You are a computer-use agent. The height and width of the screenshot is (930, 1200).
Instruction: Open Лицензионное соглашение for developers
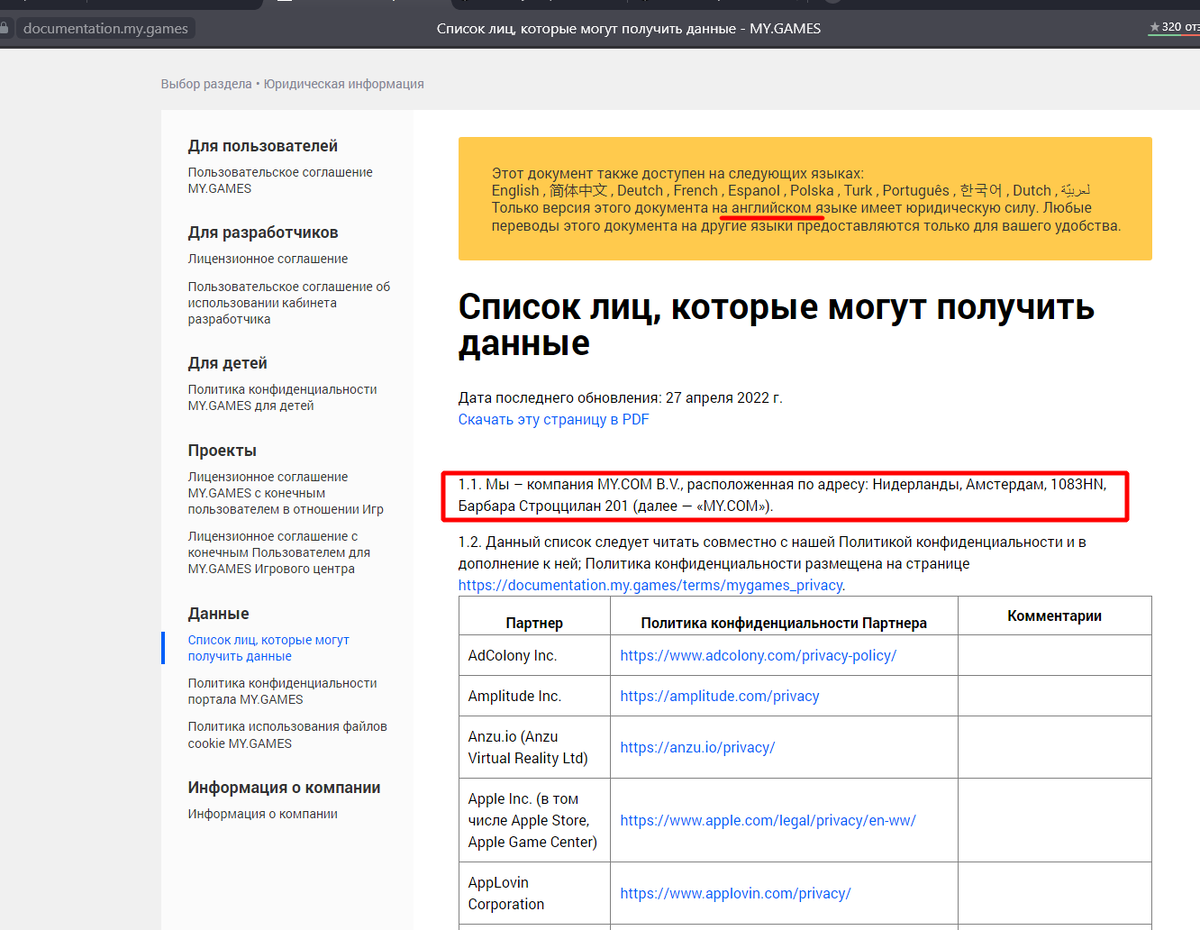click(x=268, y=259)
